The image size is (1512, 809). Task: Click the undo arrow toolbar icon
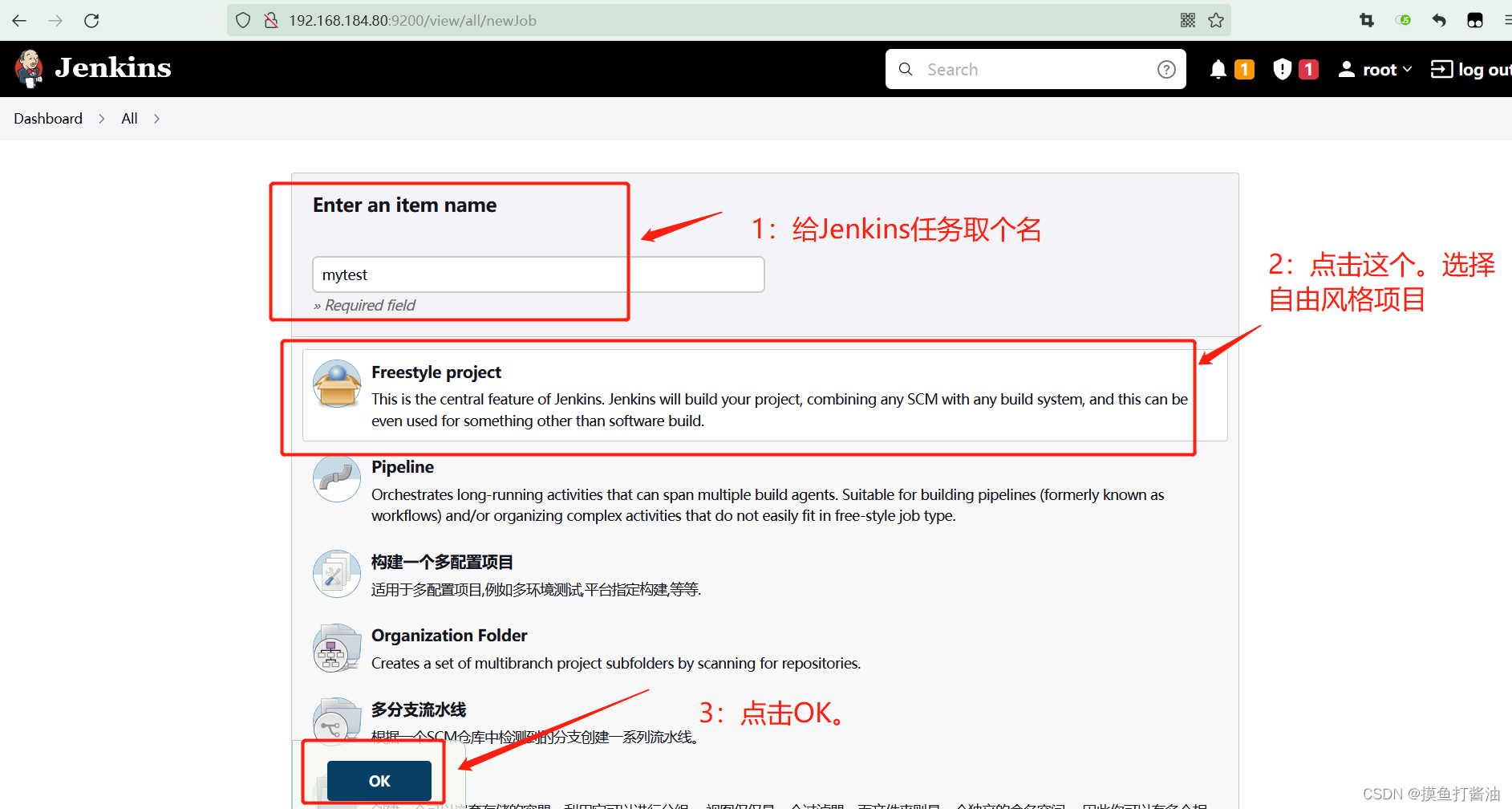(x=1439, y=20)
